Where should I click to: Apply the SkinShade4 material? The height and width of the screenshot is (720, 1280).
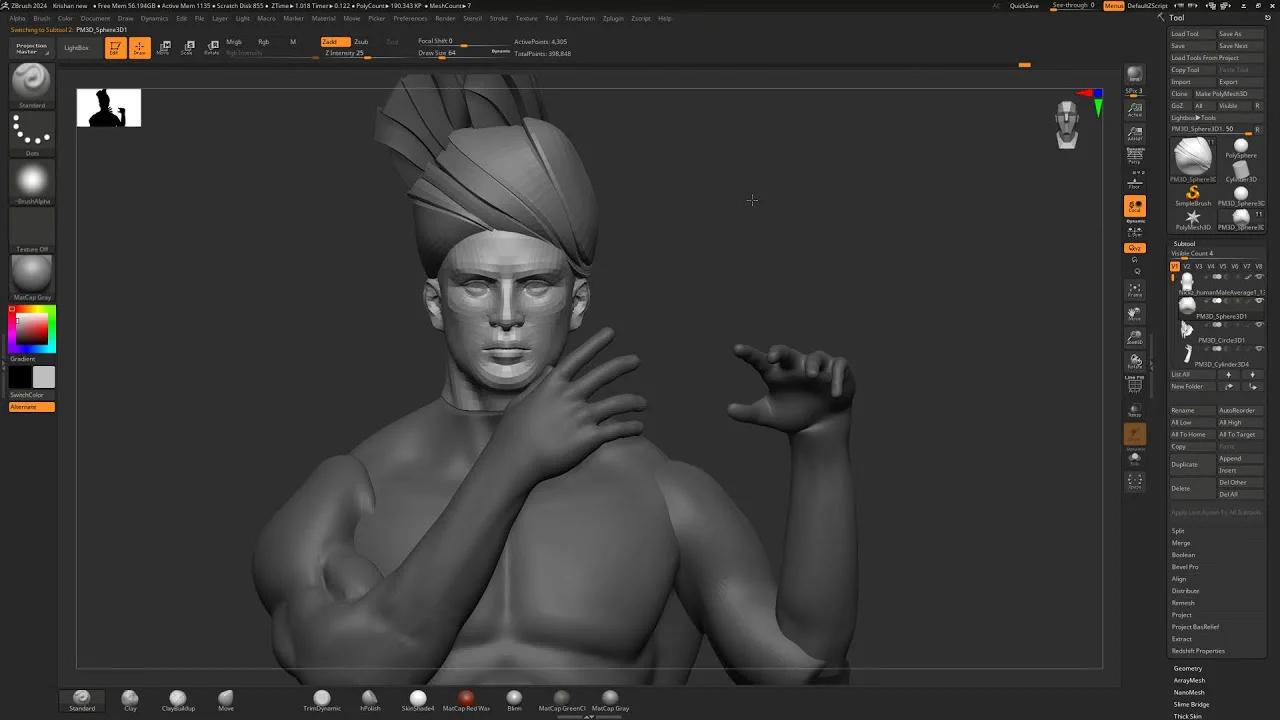point(418,700)
